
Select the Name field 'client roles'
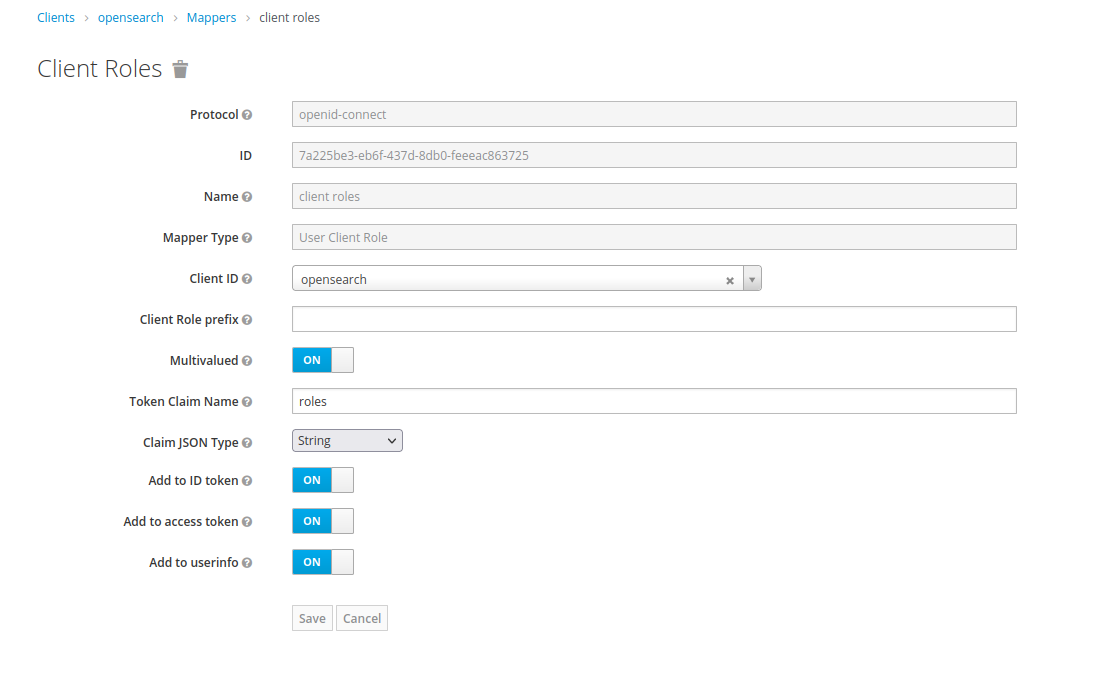654,196
